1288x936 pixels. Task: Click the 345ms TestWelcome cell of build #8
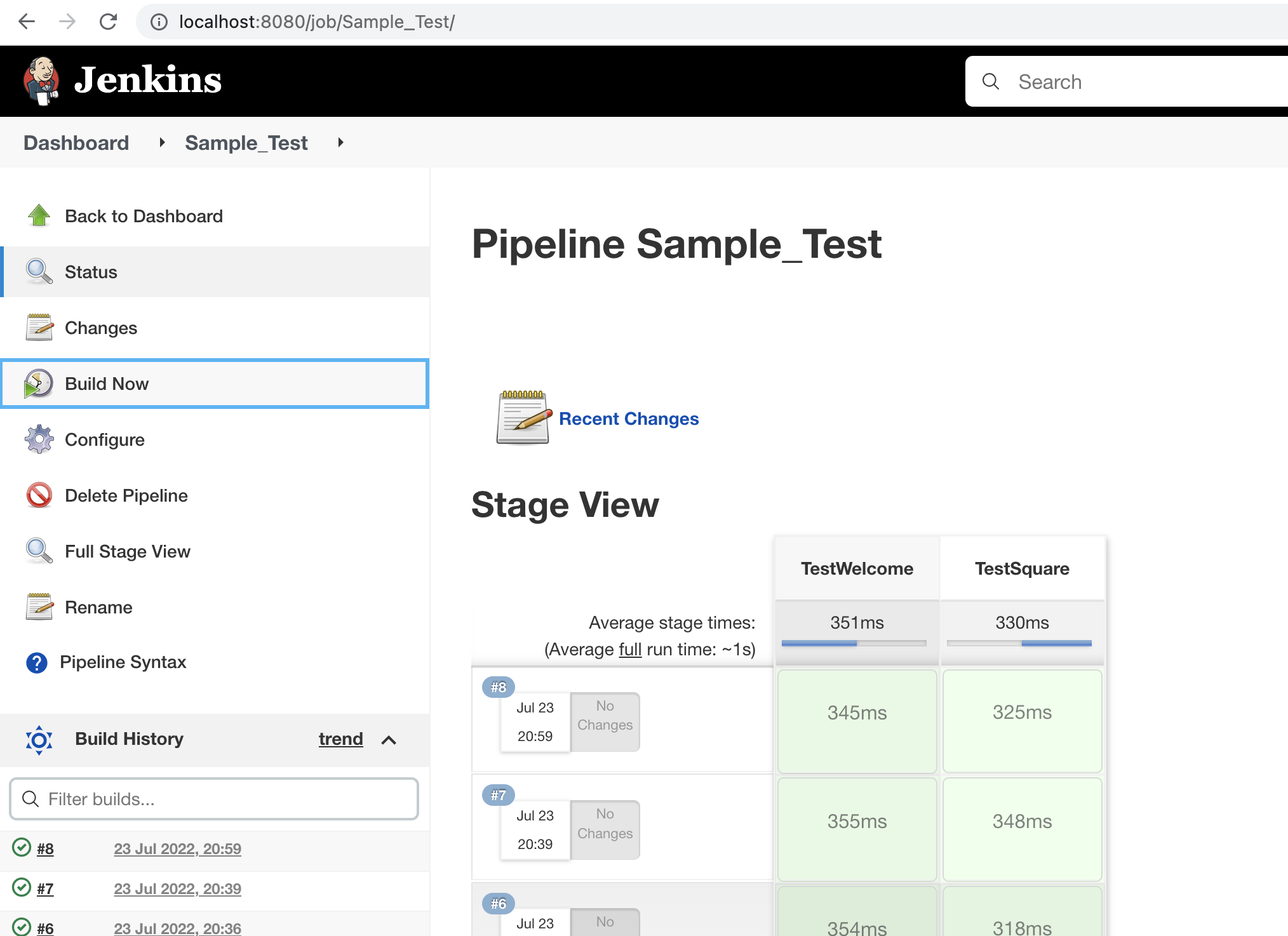[857, 713]
